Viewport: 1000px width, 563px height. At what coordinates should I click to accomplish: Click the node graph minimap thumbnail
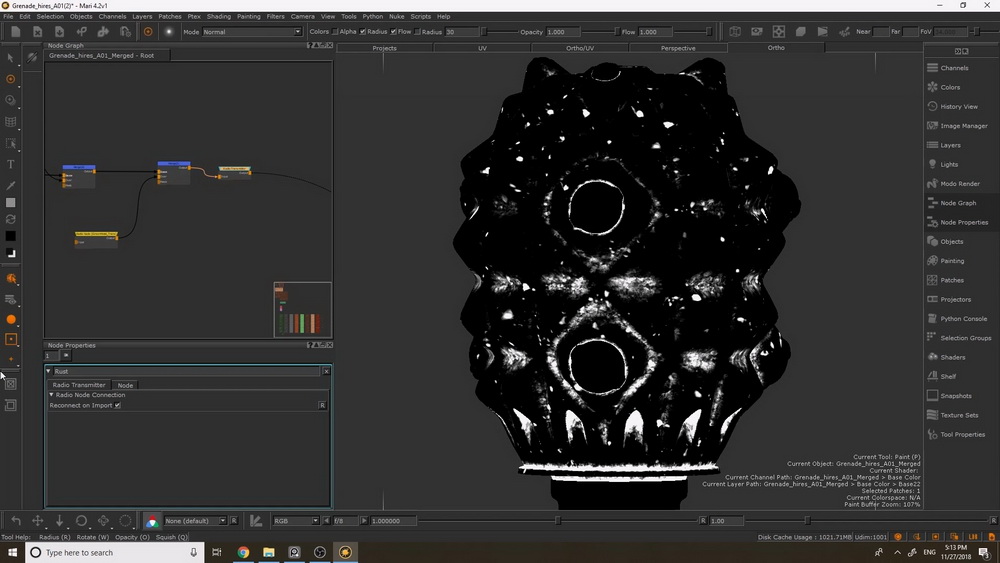click(303, 309)
